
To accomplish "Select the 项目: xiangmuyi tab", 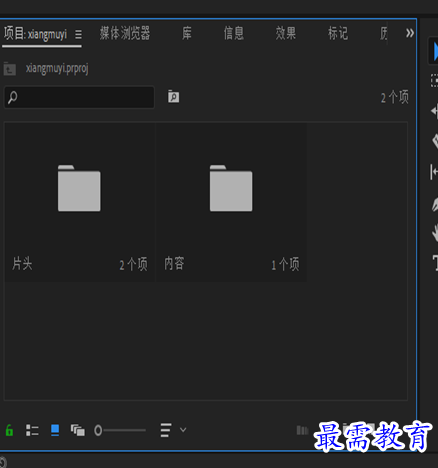I will point(35,34).
